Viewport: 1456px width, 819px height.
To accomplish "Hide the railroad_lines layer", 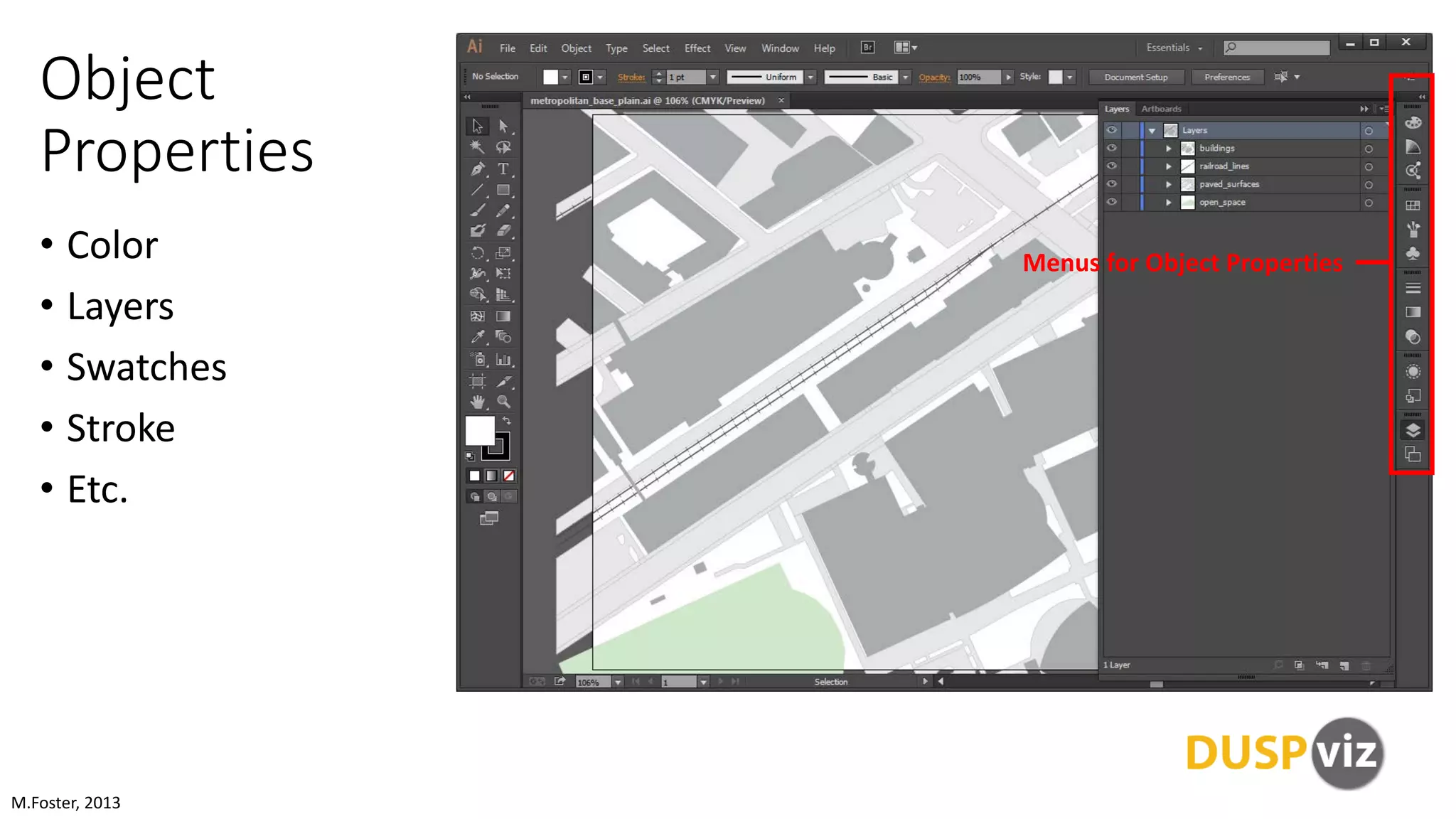I will pos(1112,166).
